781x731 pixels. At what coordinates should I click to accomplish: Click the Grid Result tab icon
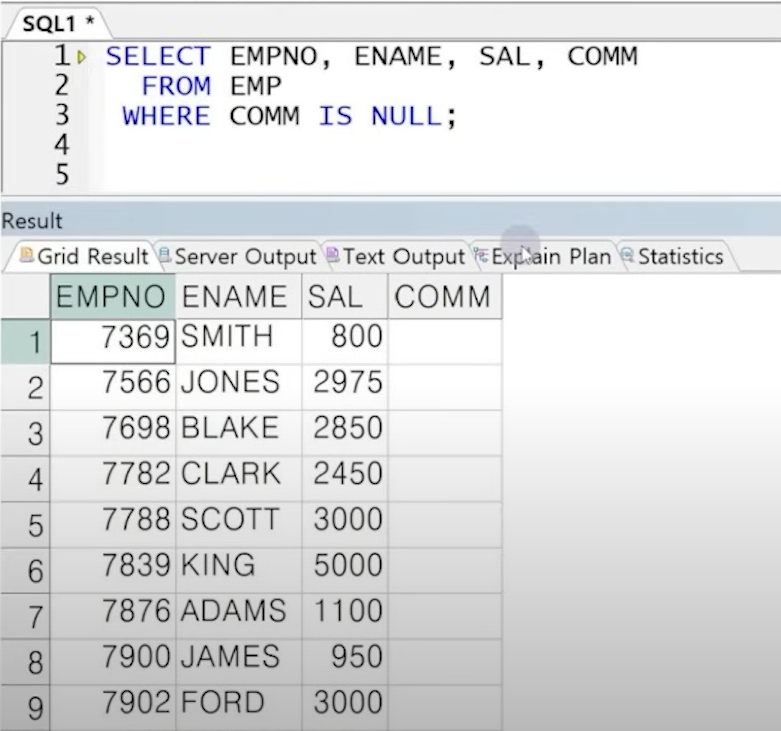[27, 255]
